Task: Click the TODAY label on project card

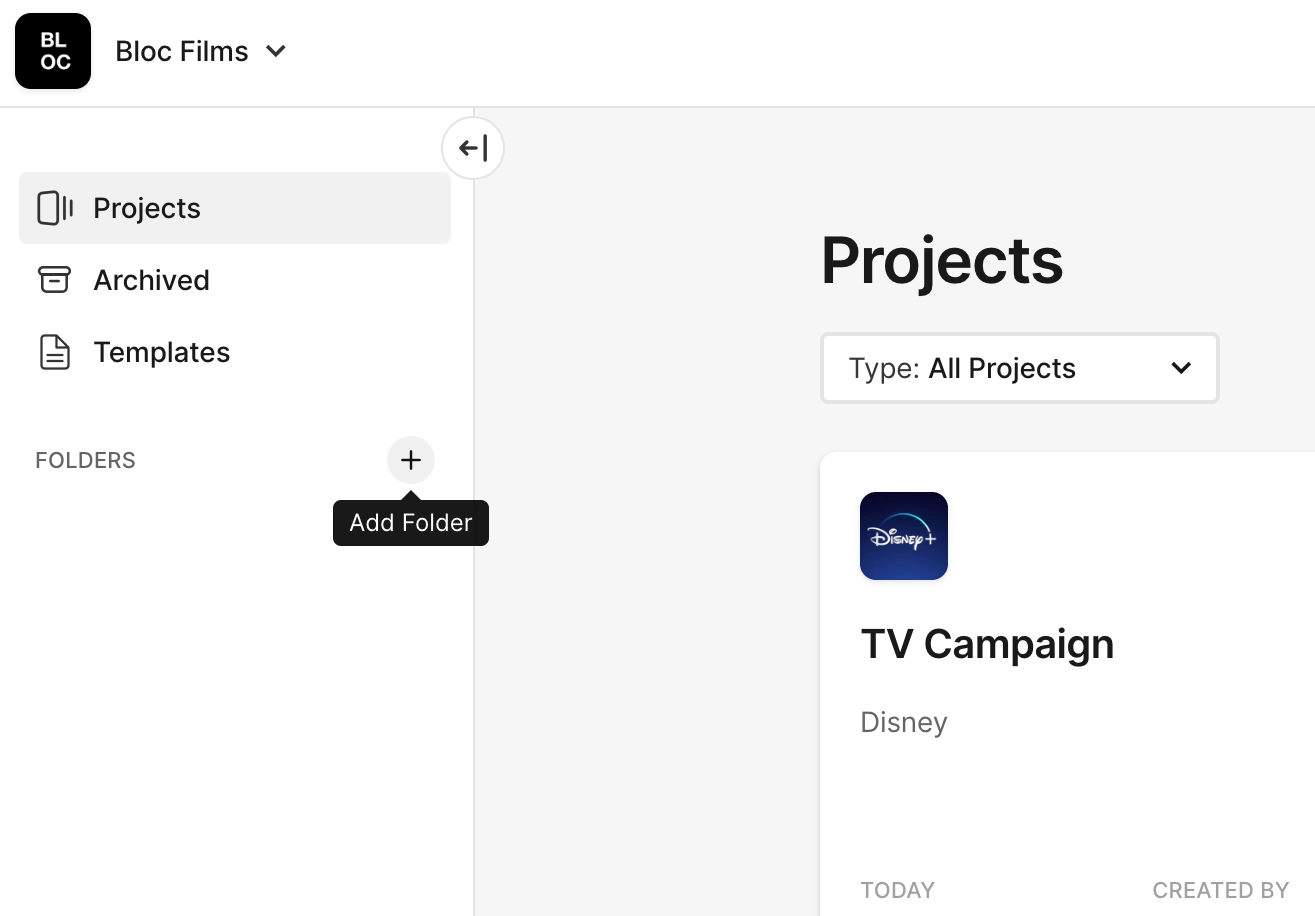Action: [x=897, y=890]
